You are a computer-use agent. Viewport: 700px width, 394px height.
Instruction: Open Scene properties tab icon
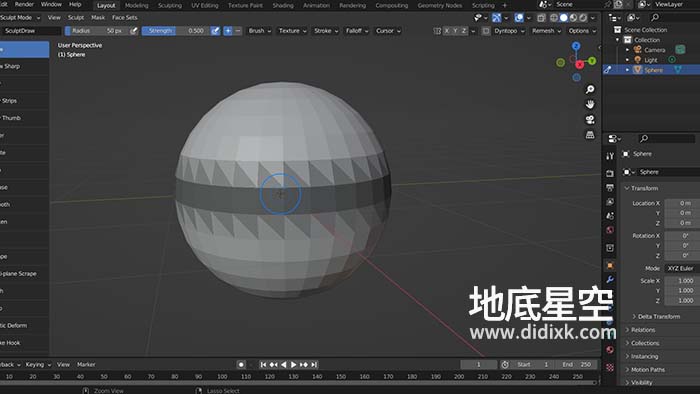(x=610, y=216)
